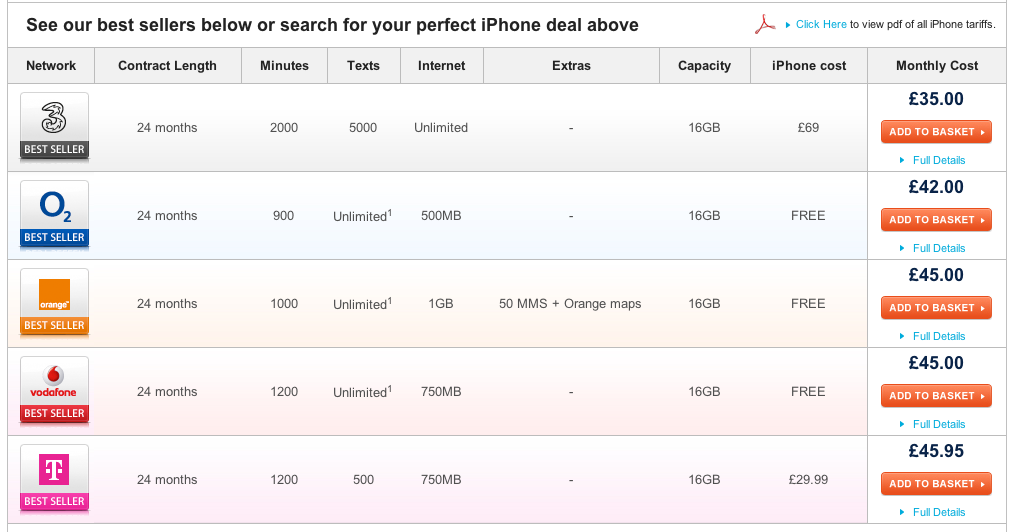1013x532 pixels.
Task: Open the PDF icon for iPhone tariffs
Action: point(765,24)
